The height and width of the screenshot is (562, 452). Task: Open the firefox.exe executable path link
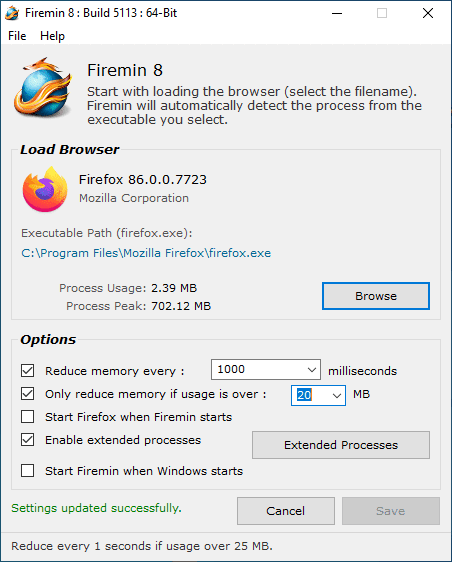pos(146,253)
